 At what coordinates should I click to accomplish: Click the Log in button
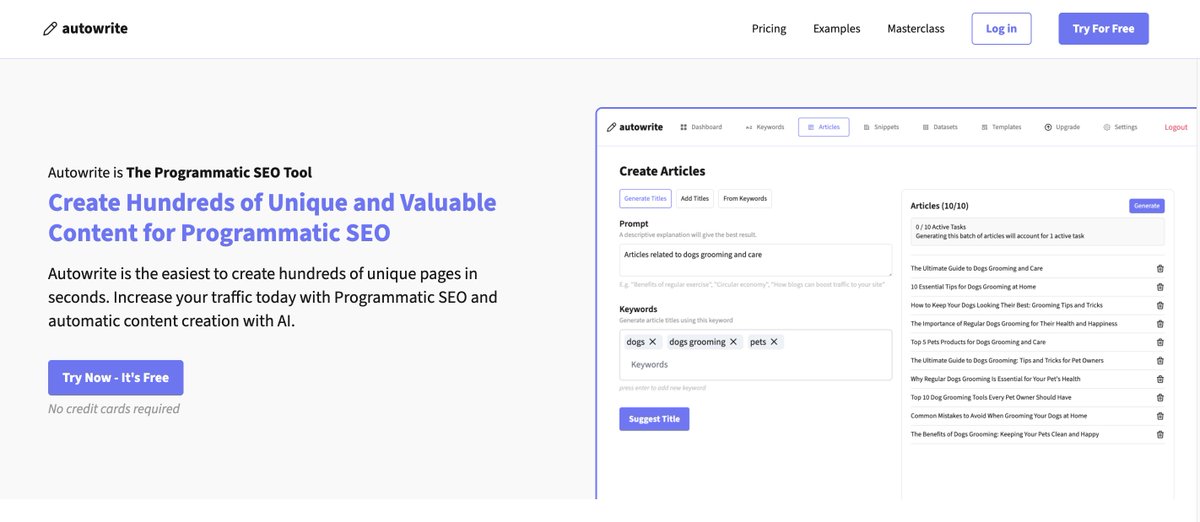pyautogui.click(x=1001, y=28)
